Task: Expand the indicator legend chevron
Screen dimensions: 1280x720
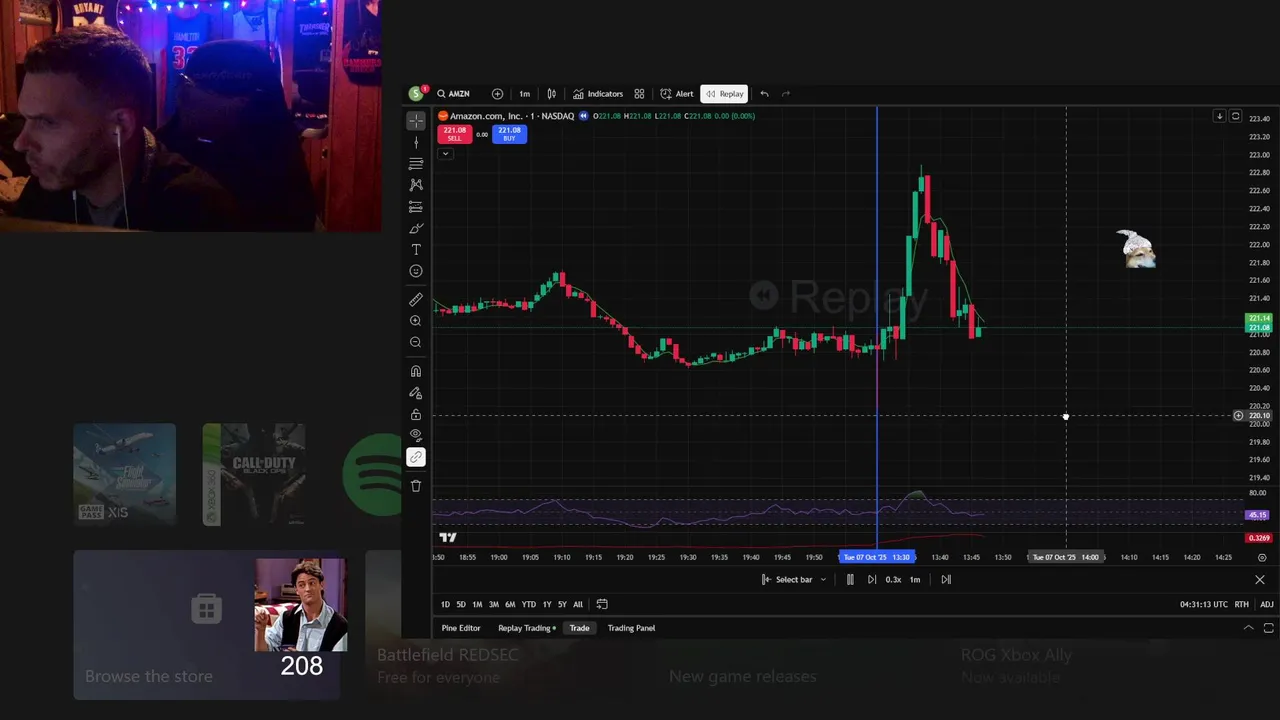Action: coord(445,153)
